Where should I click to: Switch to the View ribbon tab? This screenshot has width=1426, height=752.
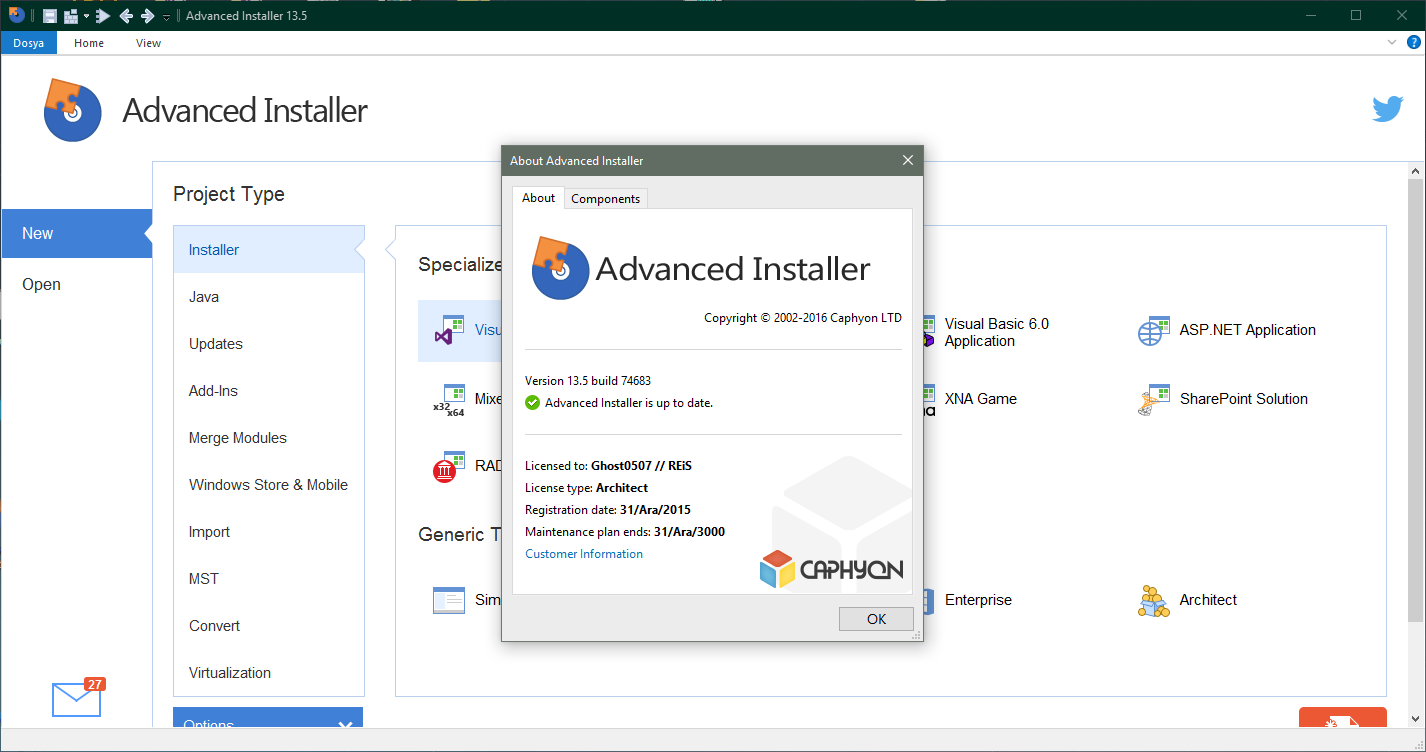click(148, 43)
